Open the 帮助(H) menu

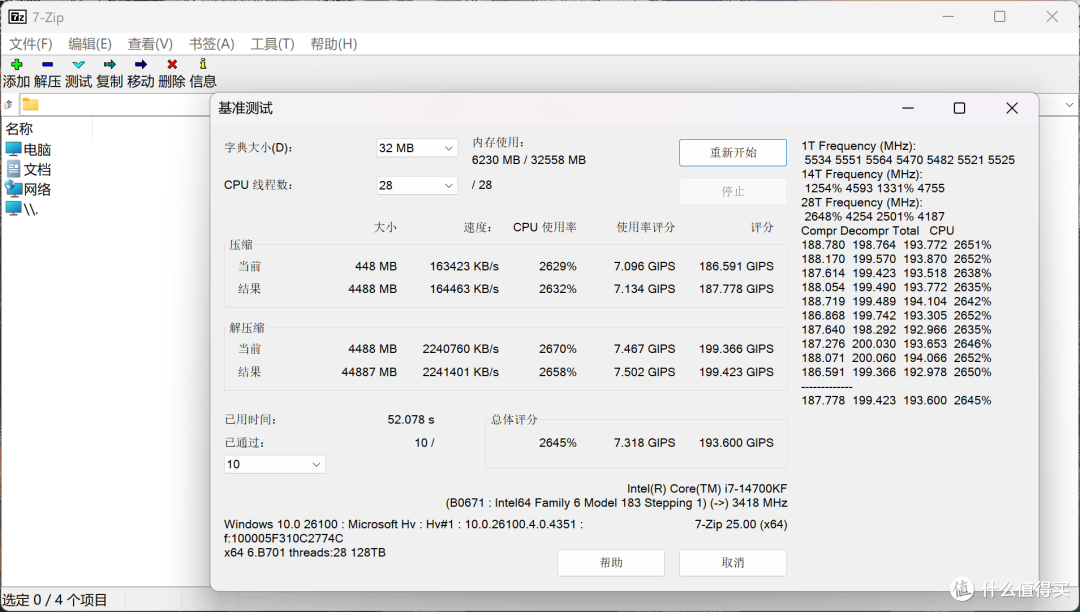click(x=333, y=44)
